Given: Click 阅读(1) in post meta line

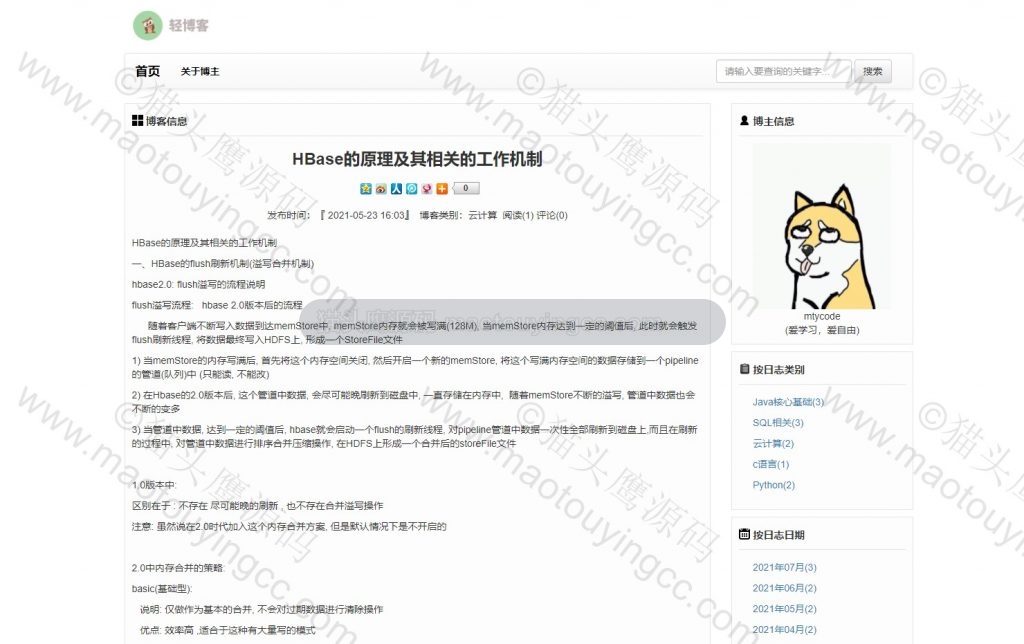Looking at the screenshot, I should pos(518,216).
